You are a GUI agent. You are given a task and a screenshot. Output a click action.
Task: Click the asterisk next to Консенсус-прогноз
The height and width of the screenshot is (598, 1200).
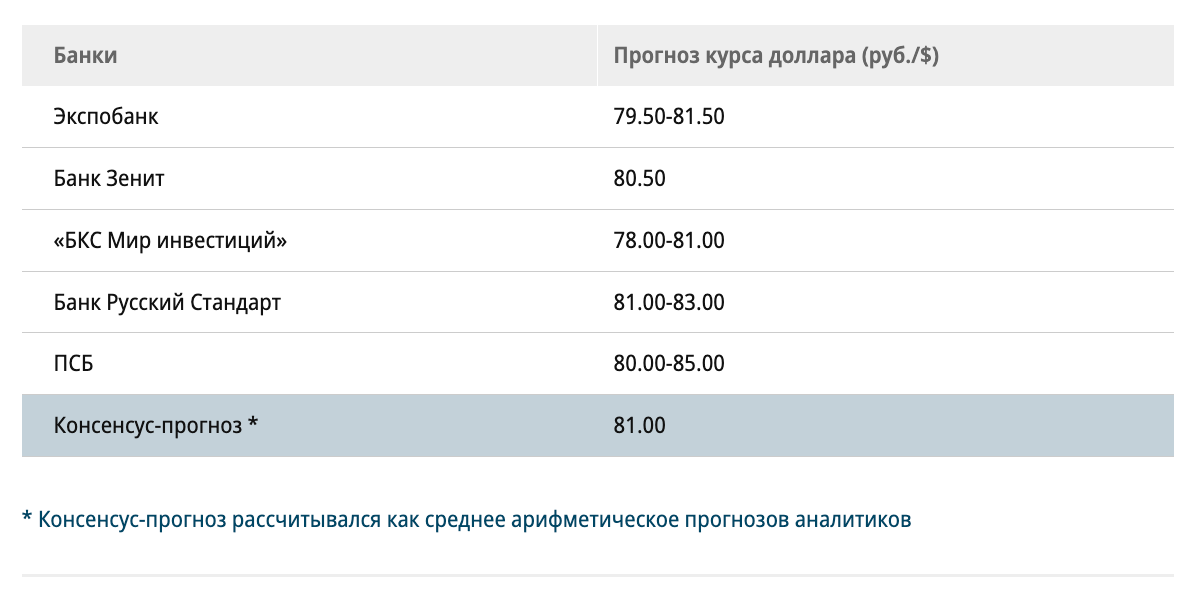(253, 424)
